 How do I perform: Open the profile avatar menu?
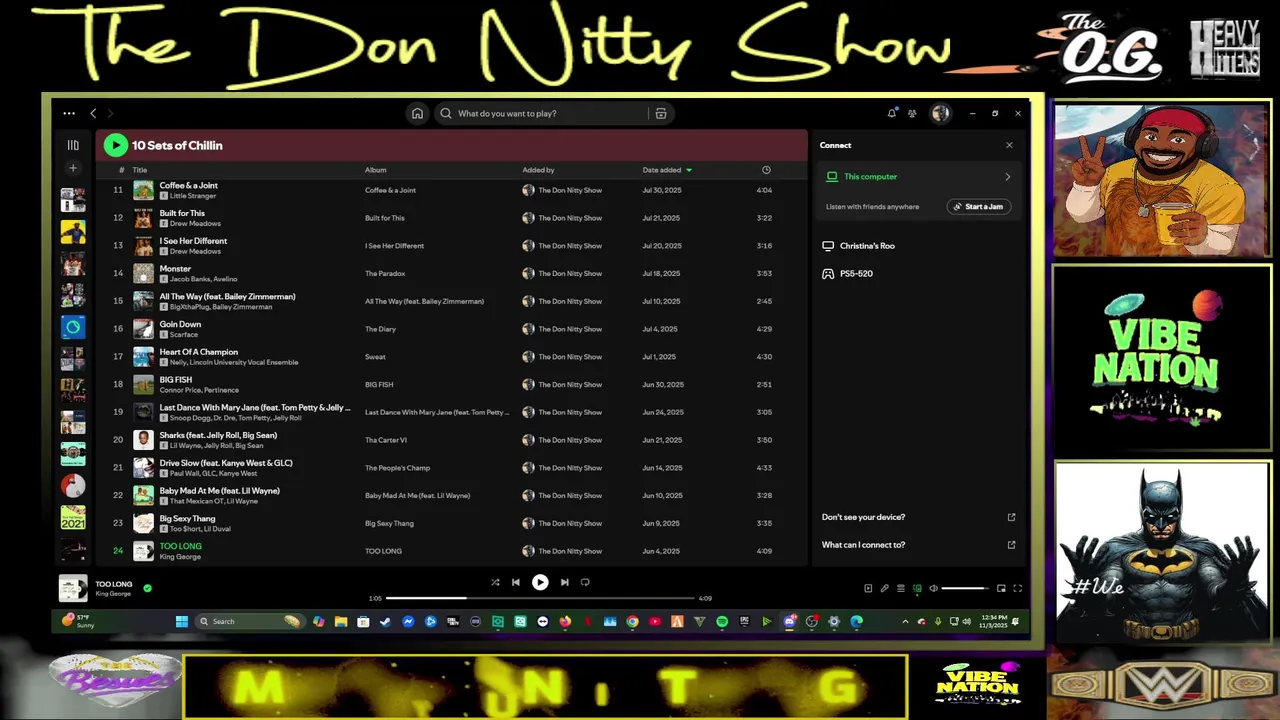pos(940,113)
